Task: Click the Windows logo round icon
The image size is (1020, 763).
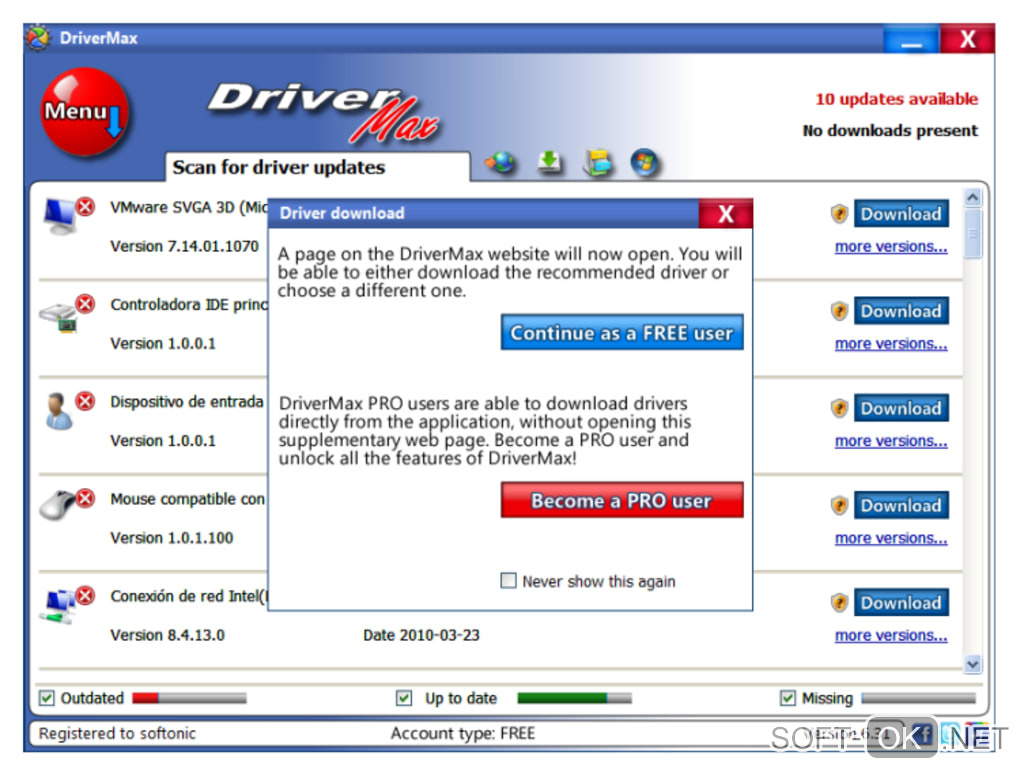Action: click(x=645, y=162)
